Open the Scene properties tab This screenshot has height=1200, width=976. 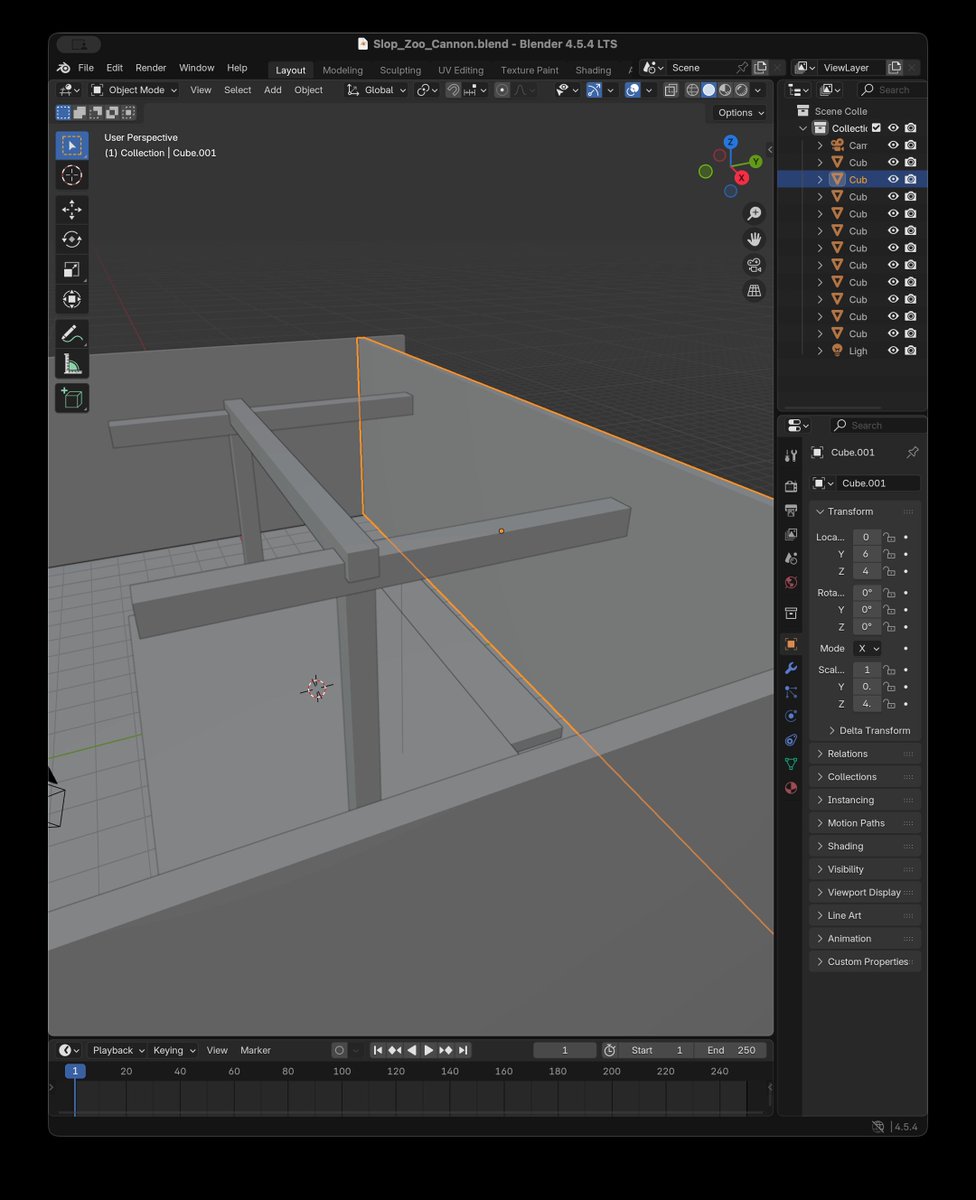791,558
